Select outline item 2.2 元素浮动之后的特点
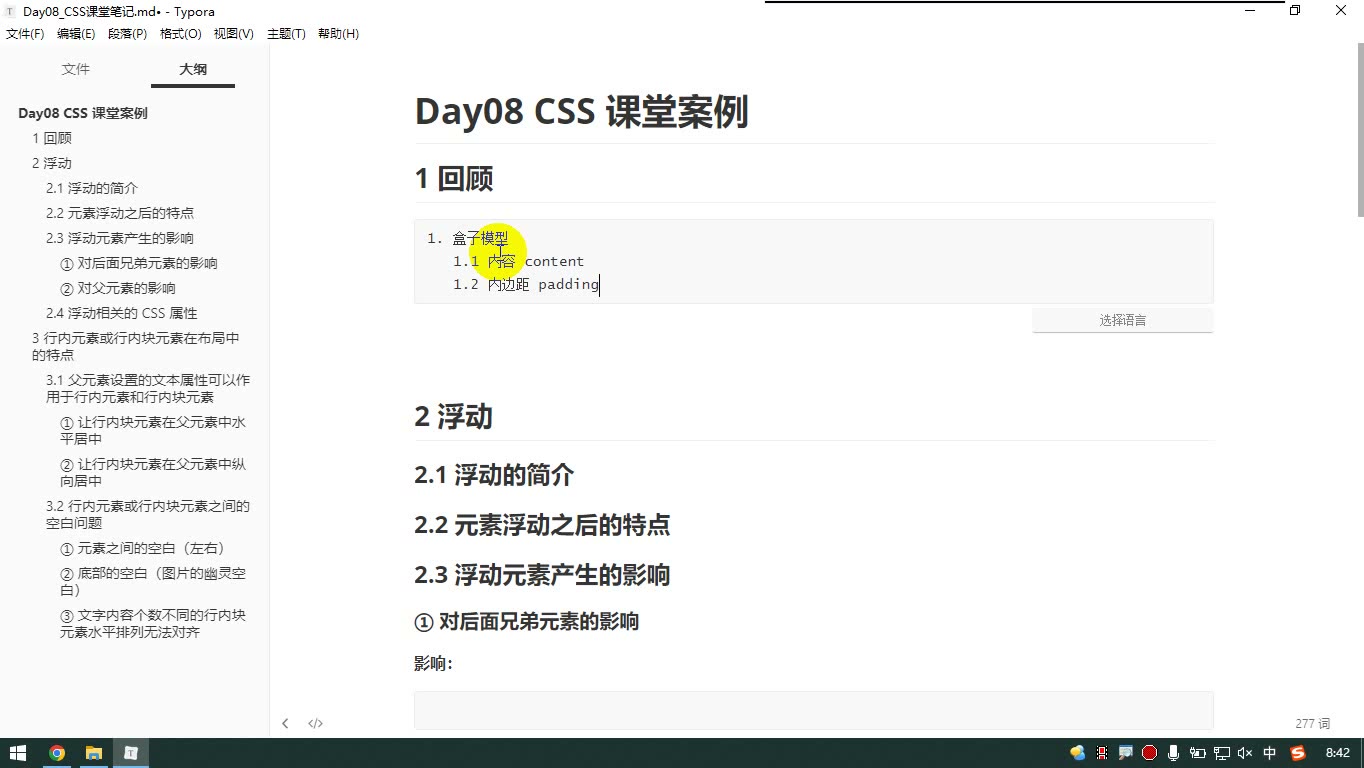Screen dimensions: 1364x768 pyautogui.click(x=120, y=213)
